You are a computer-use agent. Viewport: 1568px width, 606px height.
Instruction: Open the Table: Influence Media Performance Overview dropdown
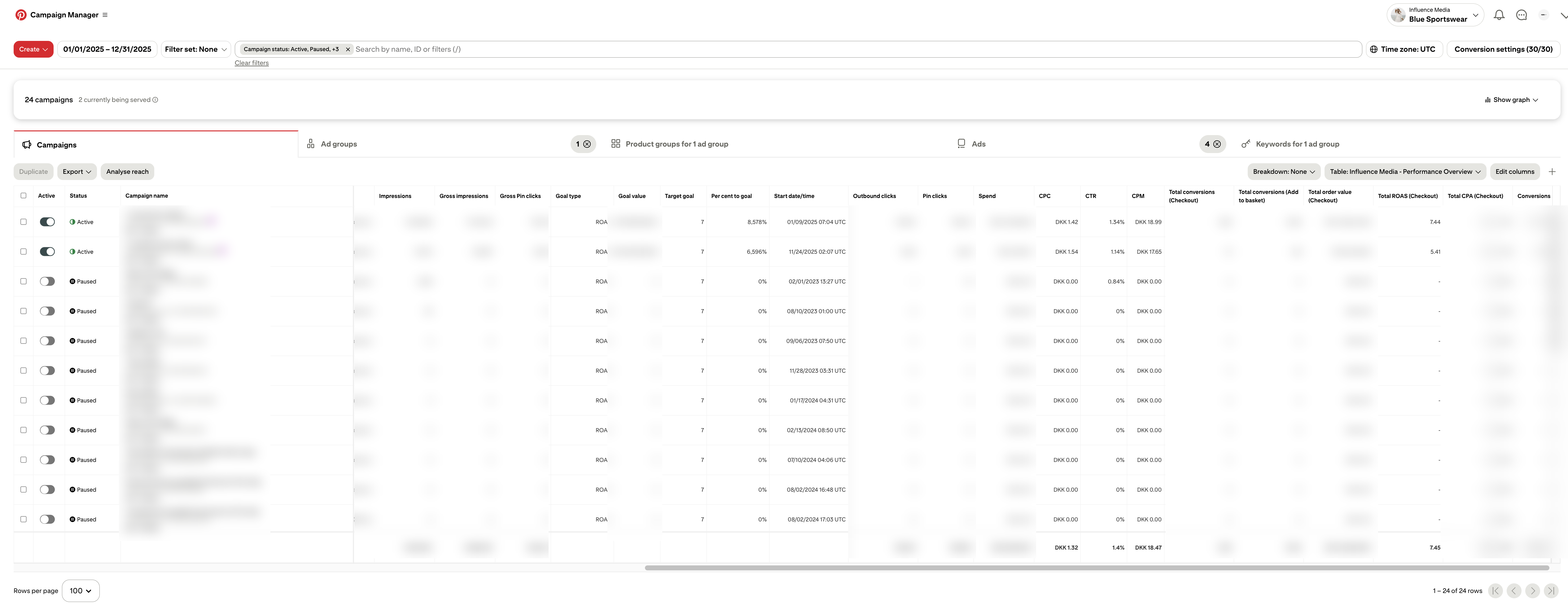(x=1405, y=172)
